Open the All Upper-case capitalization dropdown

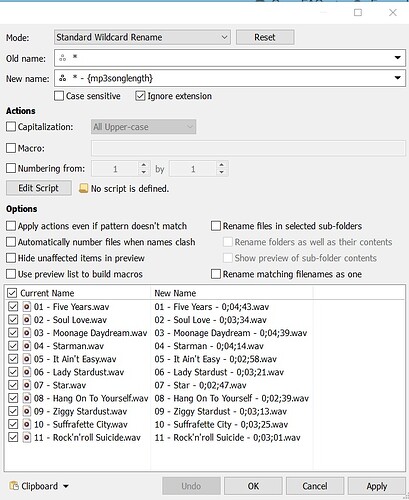click(143, 127)
